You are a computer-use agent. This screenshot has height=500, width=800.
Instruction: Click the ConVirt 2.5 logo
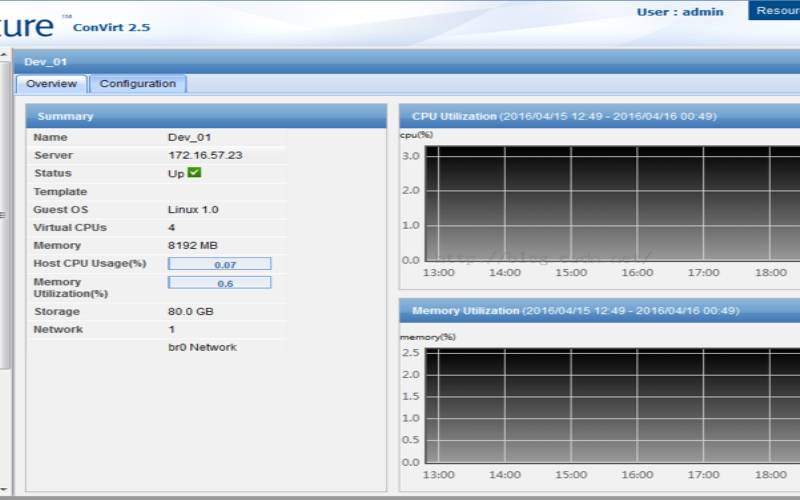tap(111, 27)
